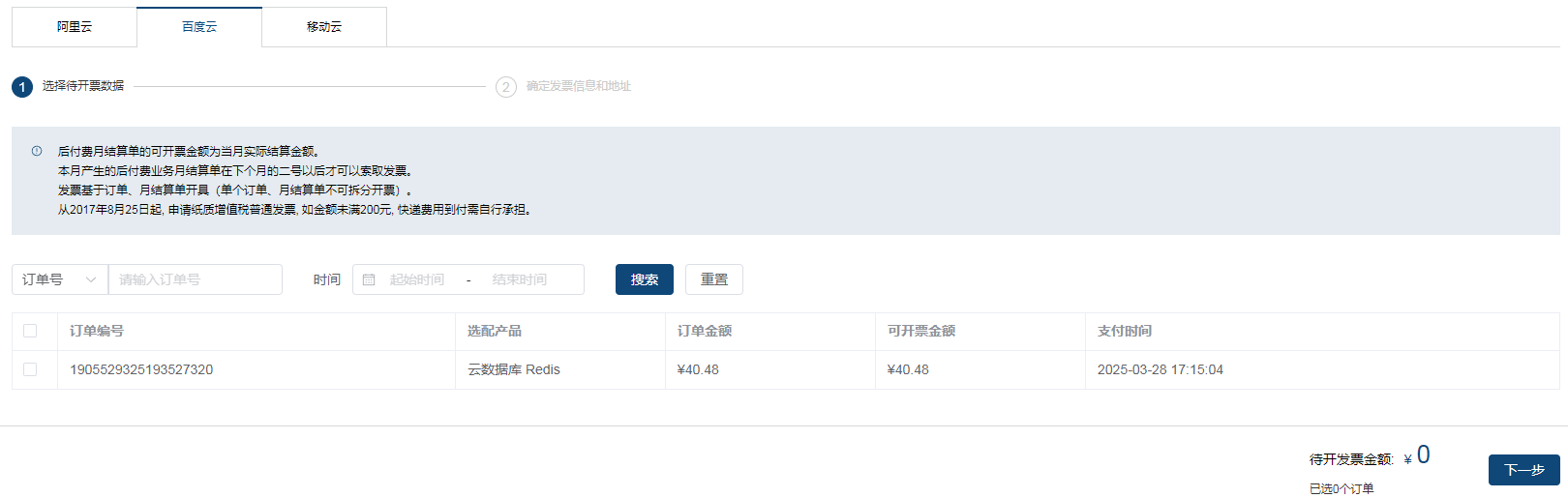Screen dimensions: 1568x498
Task: Switch to the 阿里云 tab
Action: (x=75, y=27)
